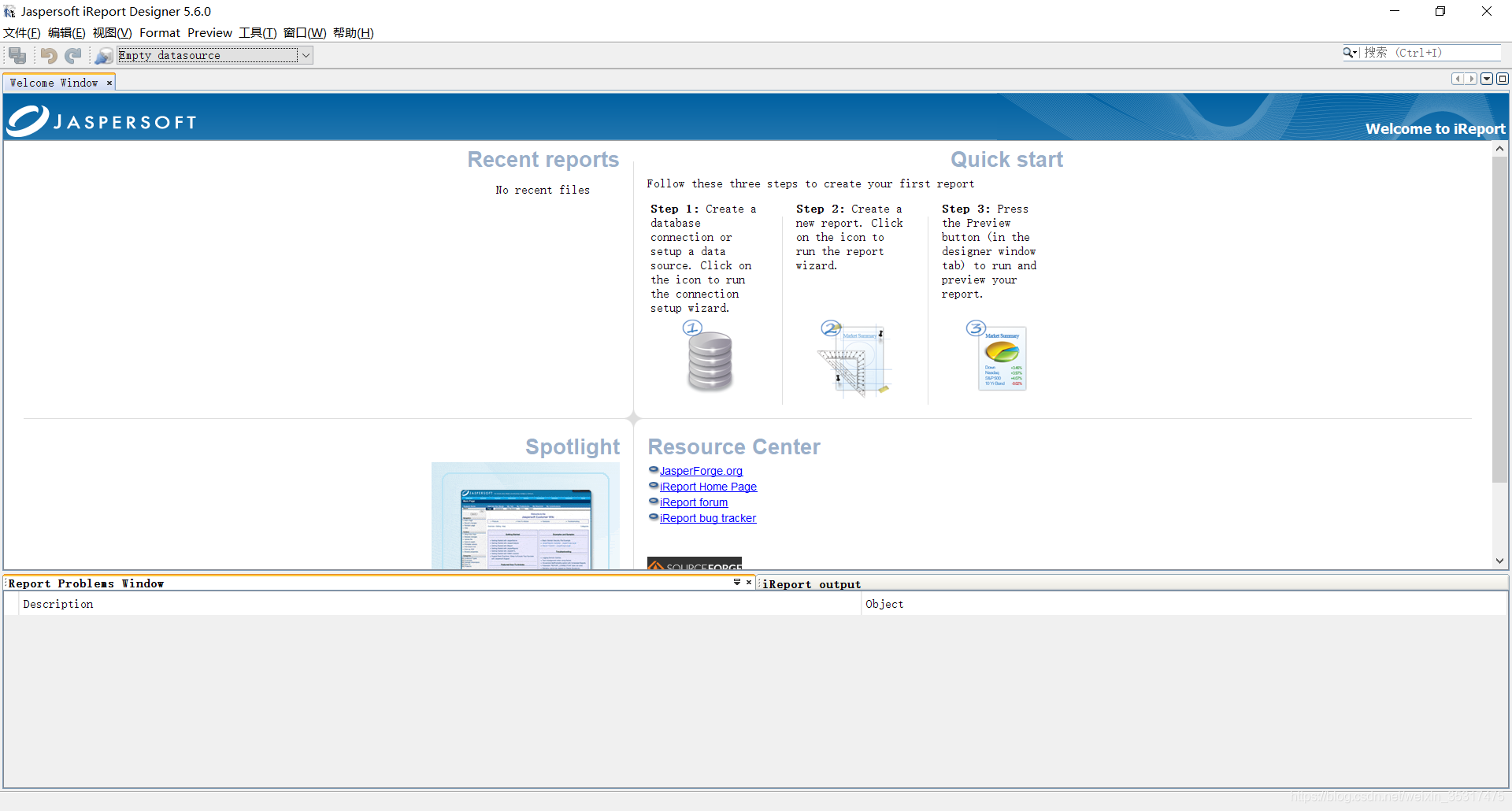Screen dimensions: 1512x811
Task: Open the 编辑(E) menu
Action: pos(67,33)
